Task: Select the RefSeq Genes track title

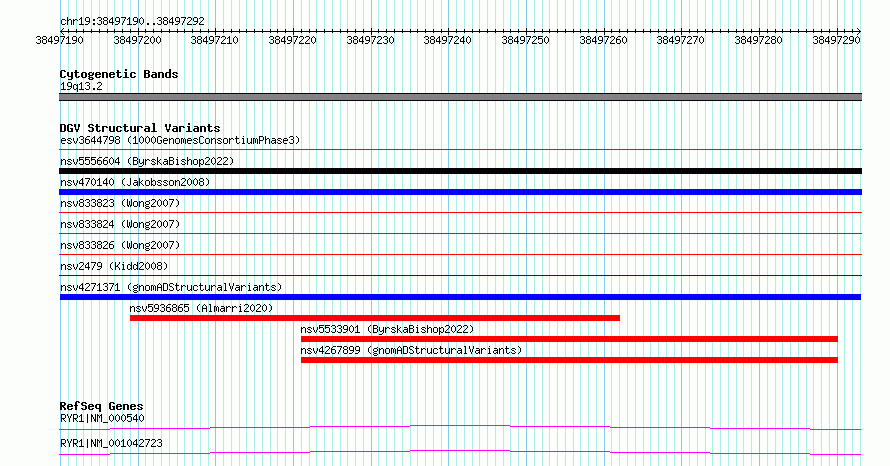Action: [101, 406]
